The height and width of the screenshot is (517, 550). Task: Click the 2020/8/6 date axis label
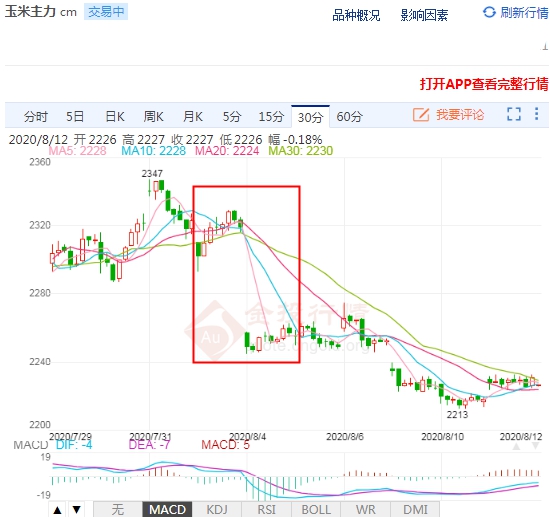pyautogui.click(x=345, y=437)
